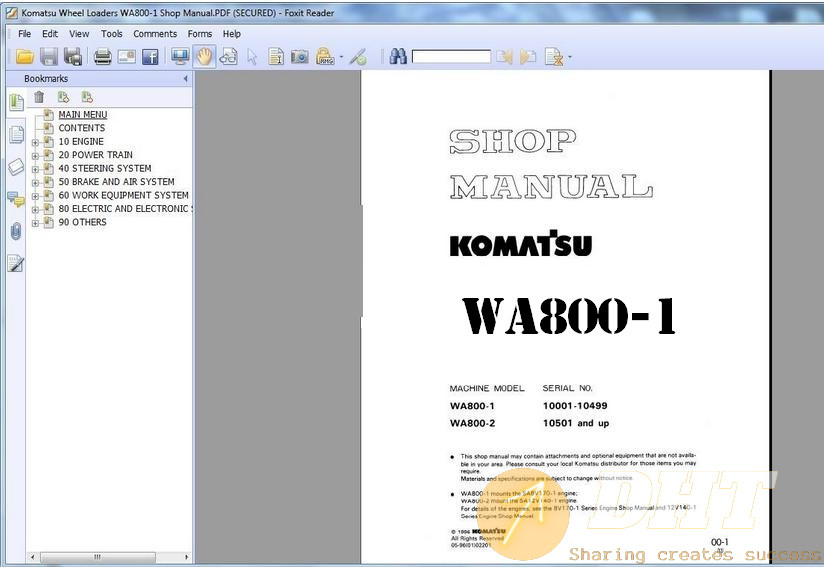
Task: Click the second bookmark icon in panel toolbar
Action: click(87, 97)
